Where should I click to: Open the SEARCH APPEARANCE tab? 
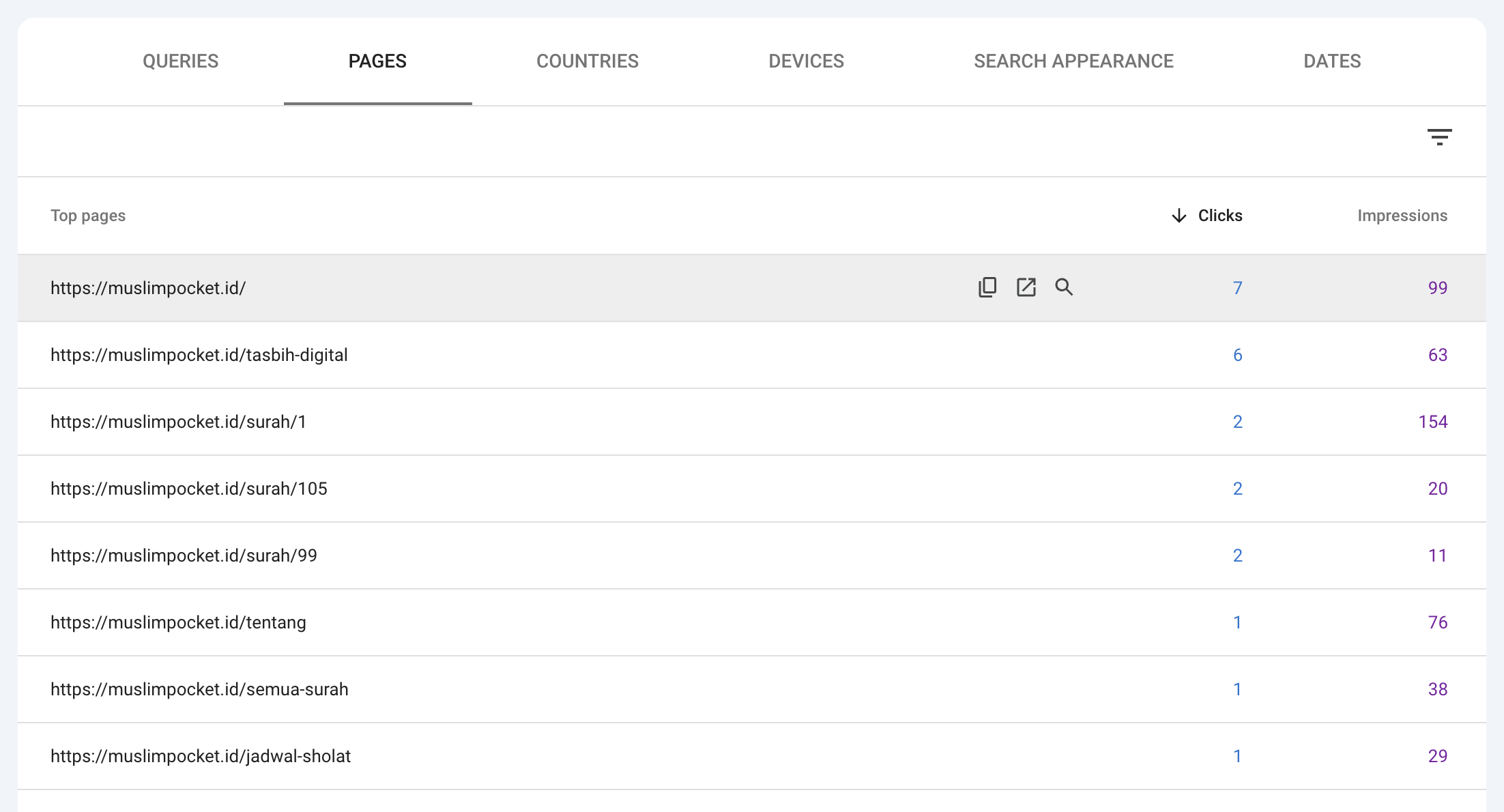(1073, 61)
